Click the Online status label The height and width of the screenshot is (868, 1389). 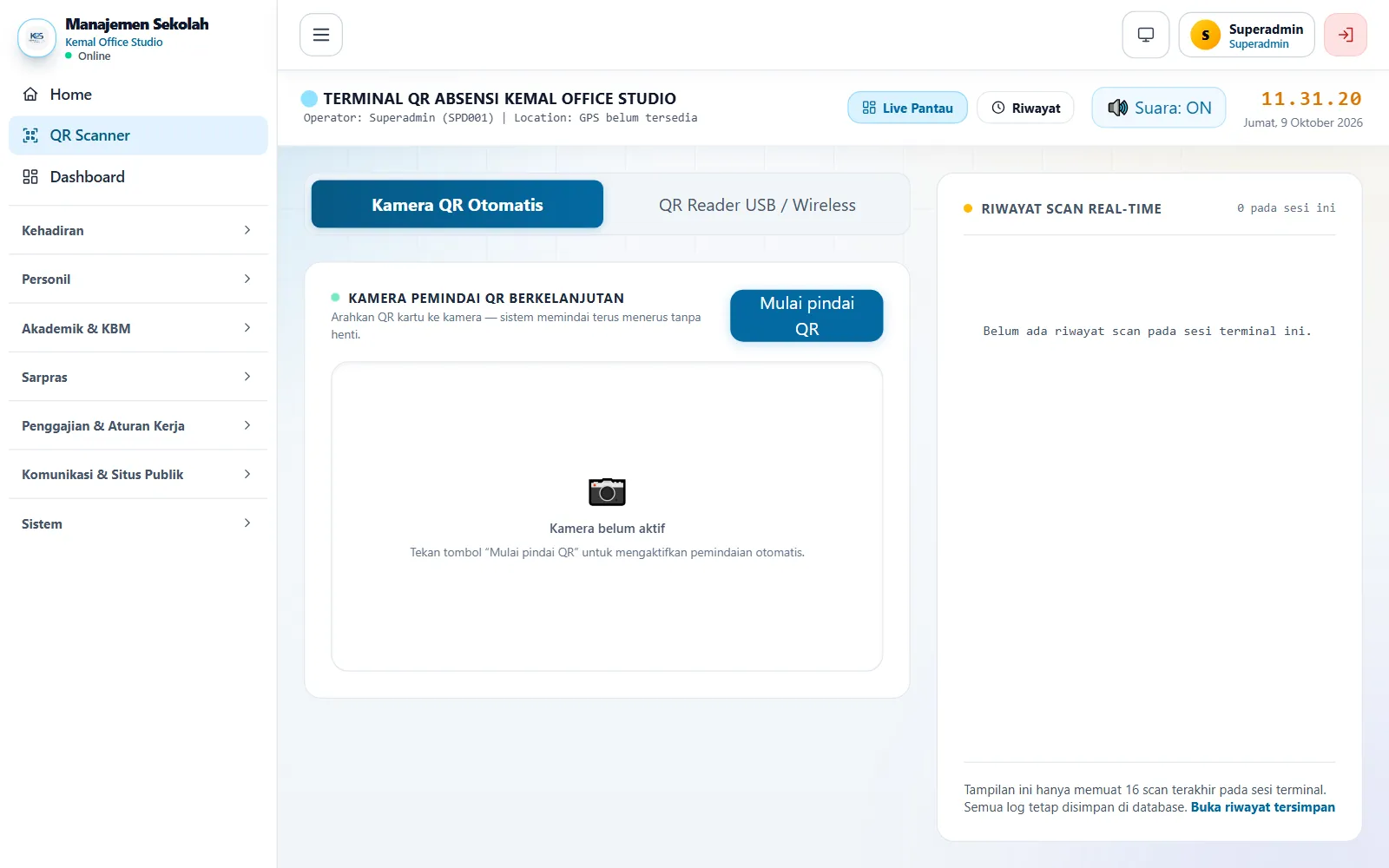[x=94, y=56]
